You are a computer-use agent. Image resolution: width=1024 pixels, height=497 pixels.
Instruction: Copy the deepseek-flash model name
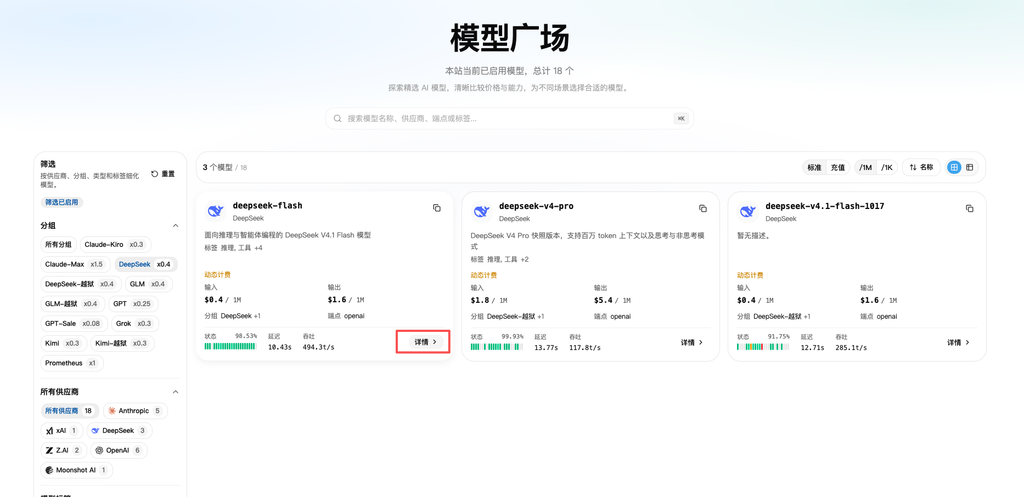(x=437, y=208)
